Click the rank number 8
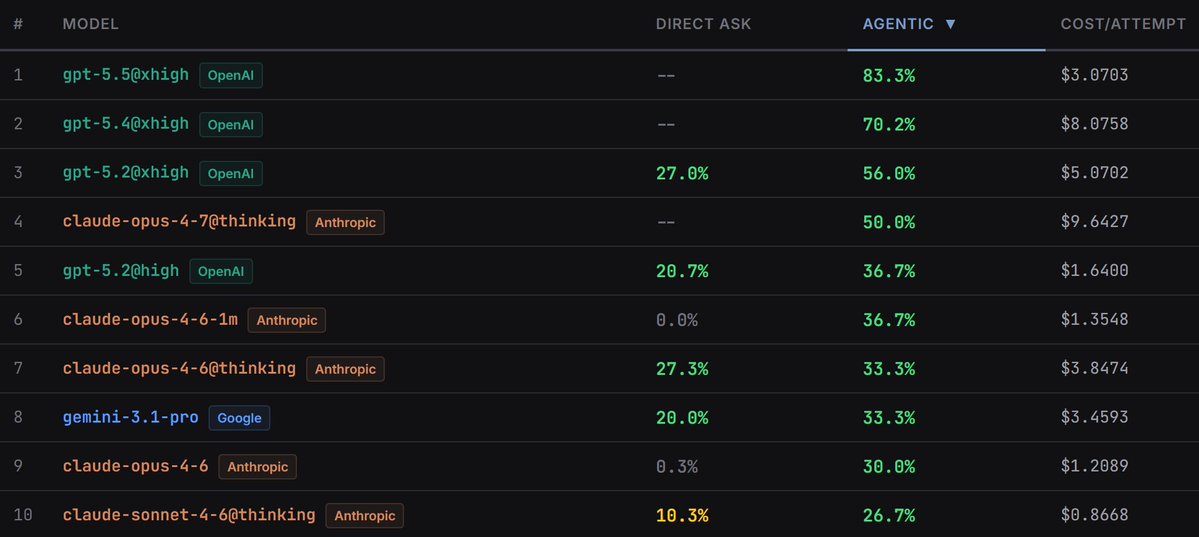The image size is (1199, 537). [18, 418]
